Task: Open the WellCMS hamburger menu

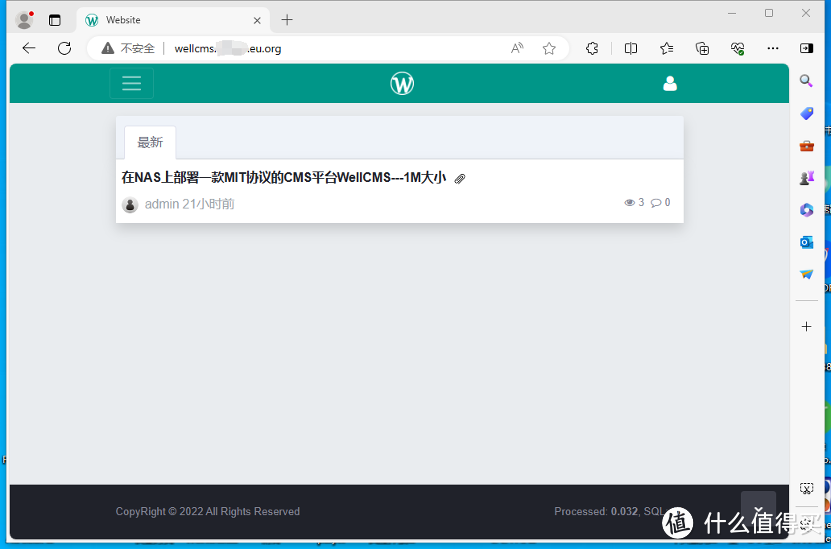Action: tap(132, 83)
